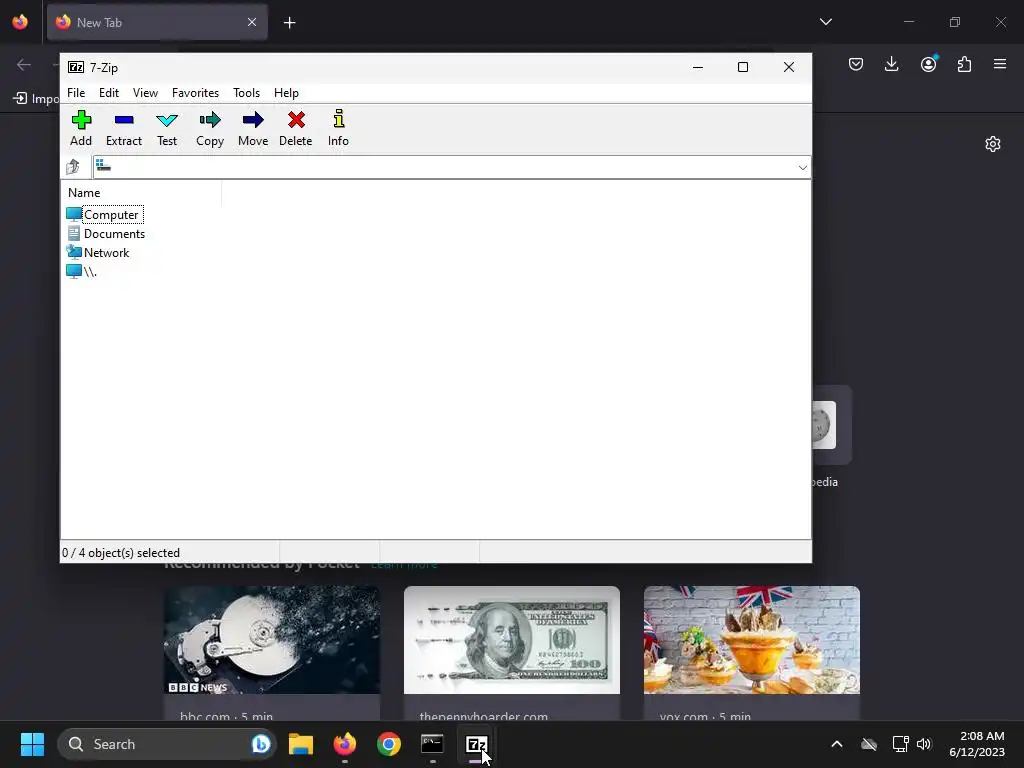The image size is (1024, 768).
Task: Click the Save to Pocket icon in Firefox
Action: click(856, 64)
